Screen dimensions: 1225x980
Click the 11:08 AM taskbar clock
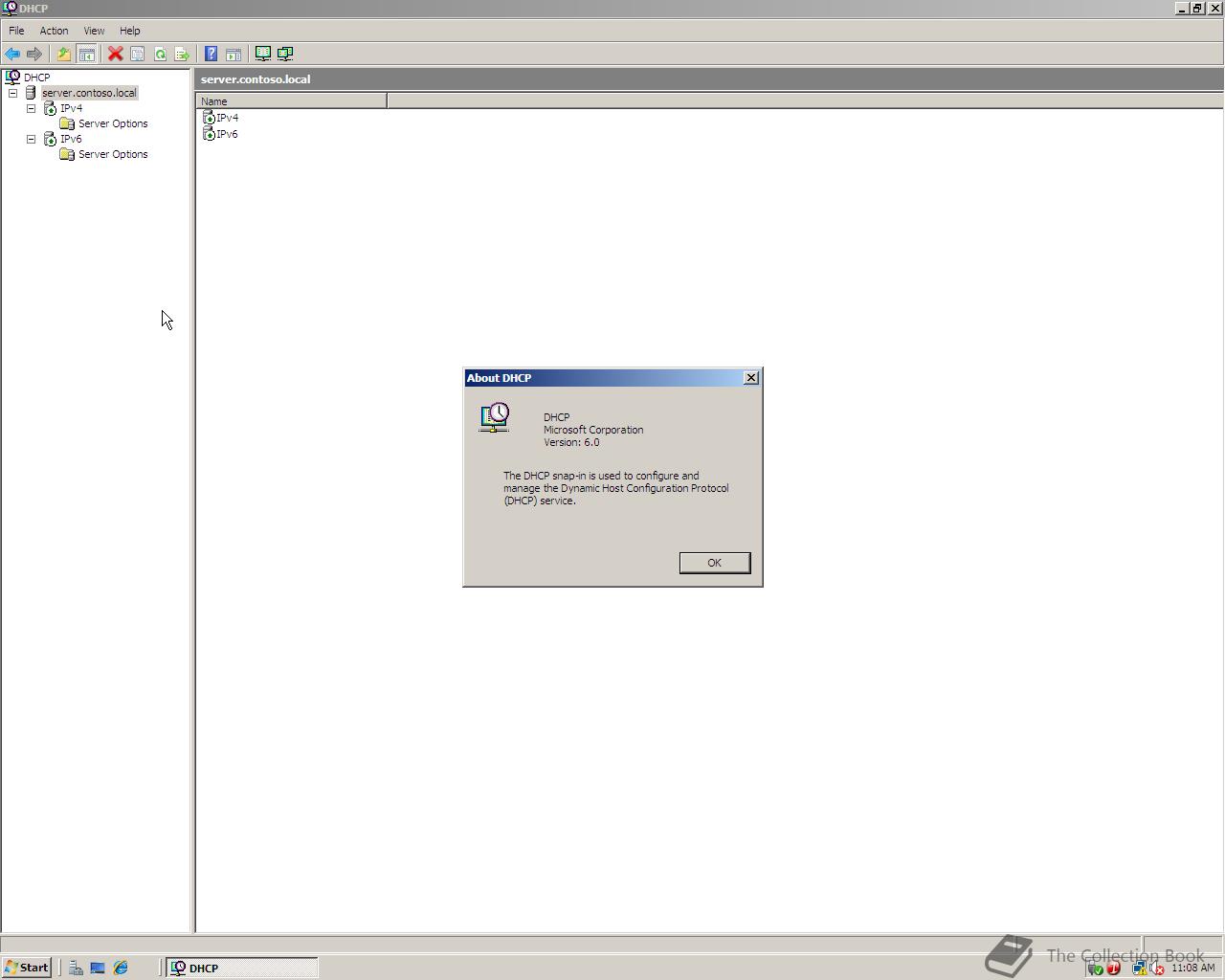coord(1192,968)
